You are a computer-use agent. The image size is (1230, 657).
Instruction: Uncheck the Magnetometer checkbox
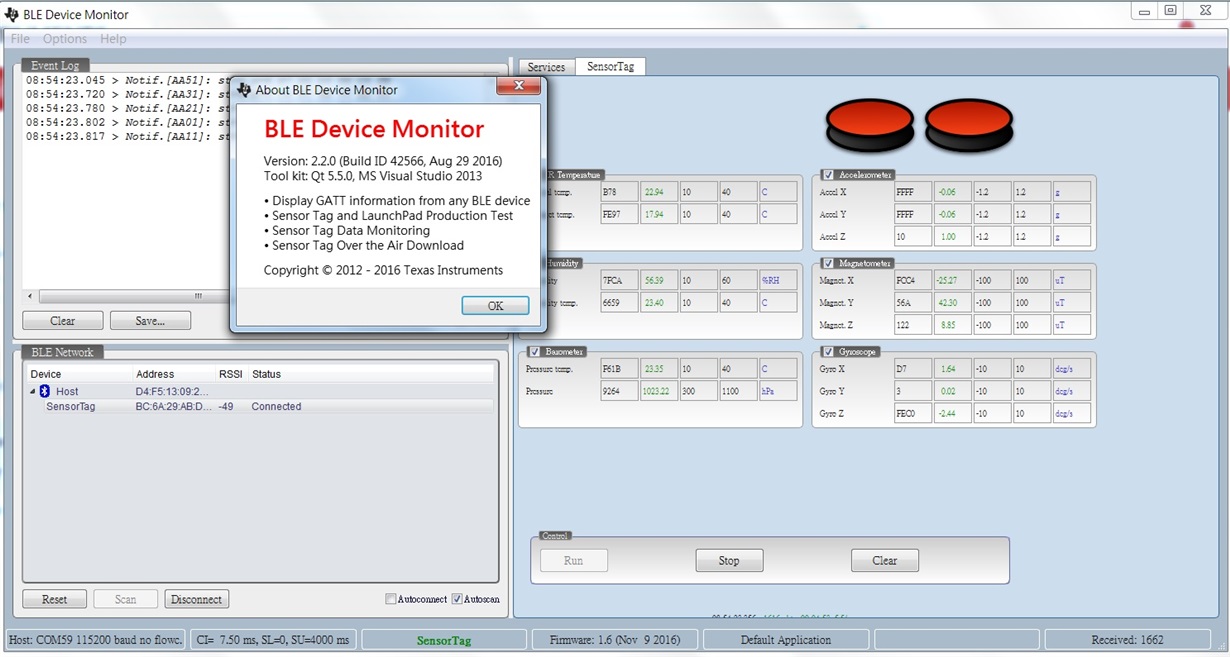828,263
